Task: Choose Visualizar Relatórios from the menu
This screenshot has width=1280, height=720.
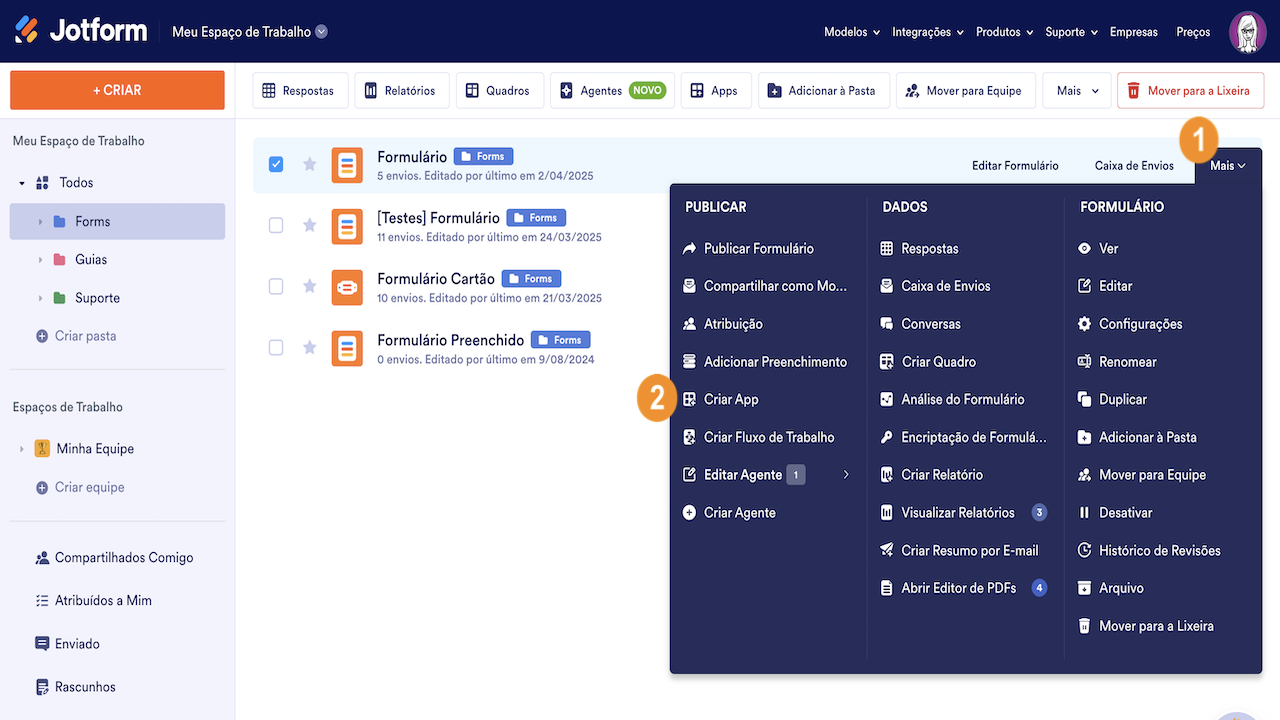Action: tap(963, 512)
